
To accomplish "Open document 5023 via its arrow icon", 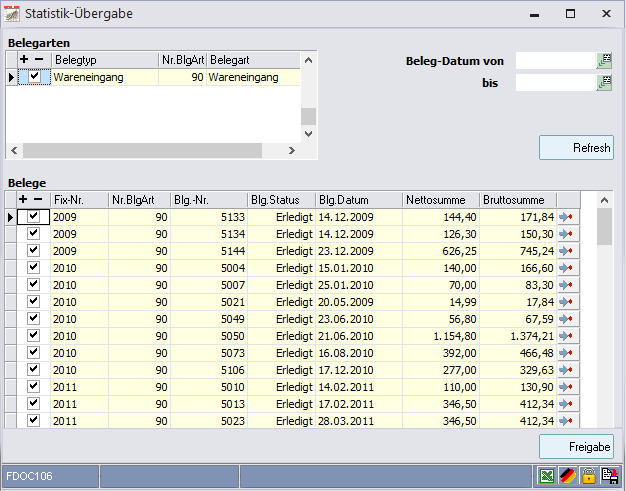I will click(x=567, y=421).
